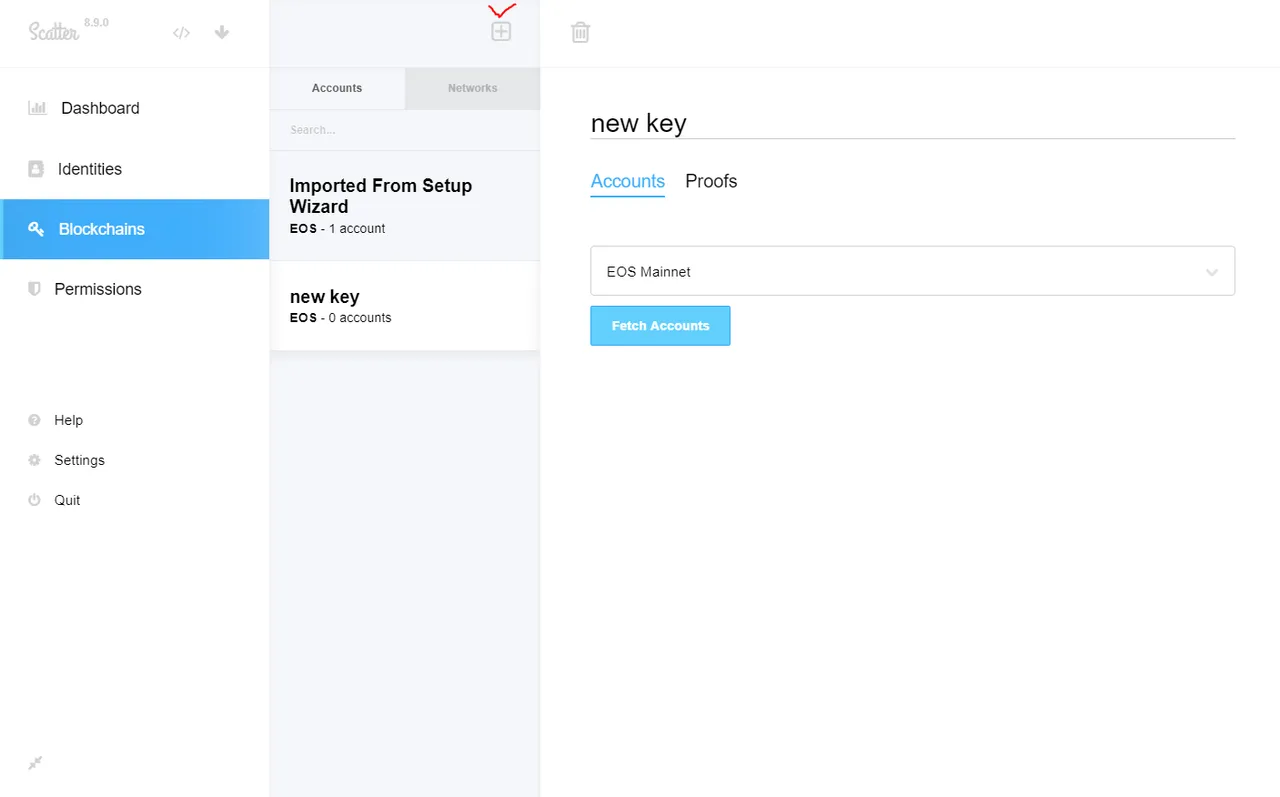Click 'EOS - 0 accounts' text

[x=340, y=317]
